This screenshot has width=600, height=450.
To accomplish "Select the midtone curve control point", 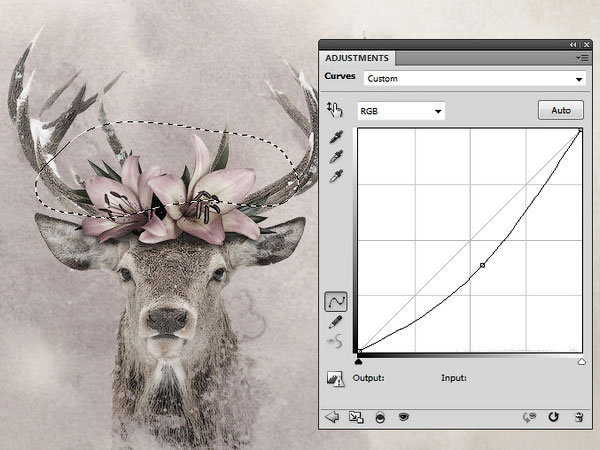I will click(x=483, y=265).
